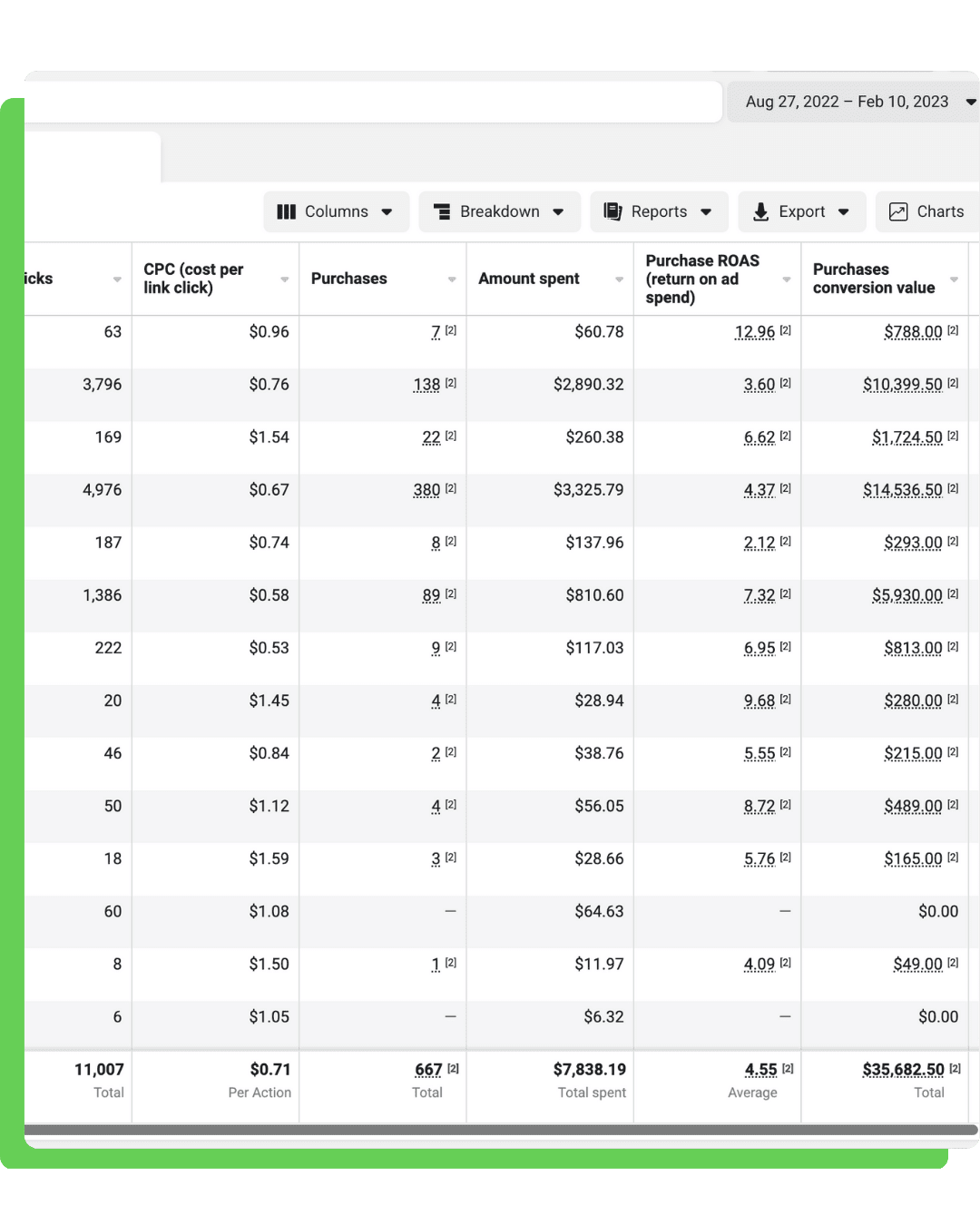Click the Purchases conversion value column header
This screenshot has width=980, height=1225.
pyautogui.click(x=874, y=279)
